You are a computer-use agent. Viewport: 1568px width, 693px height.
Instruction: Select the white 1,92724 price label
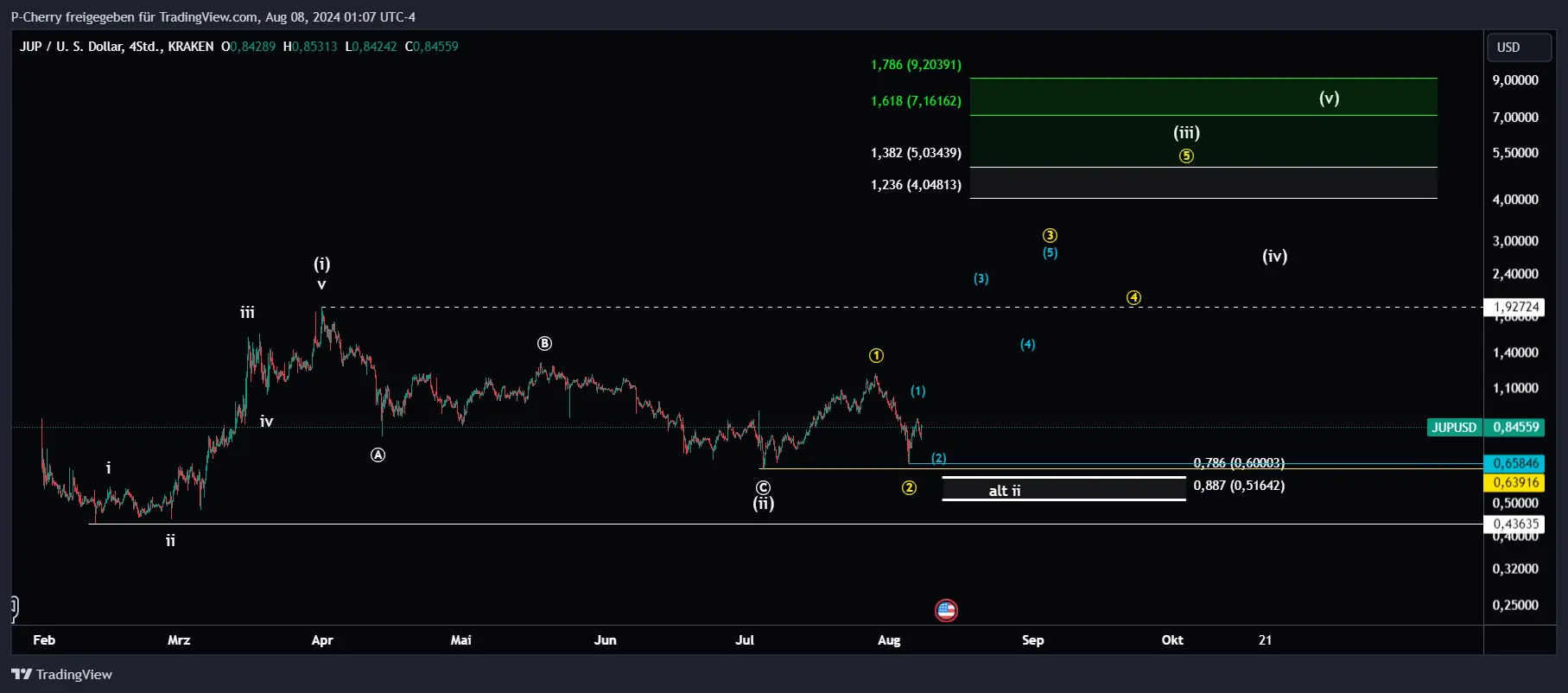pos(1516,307)
